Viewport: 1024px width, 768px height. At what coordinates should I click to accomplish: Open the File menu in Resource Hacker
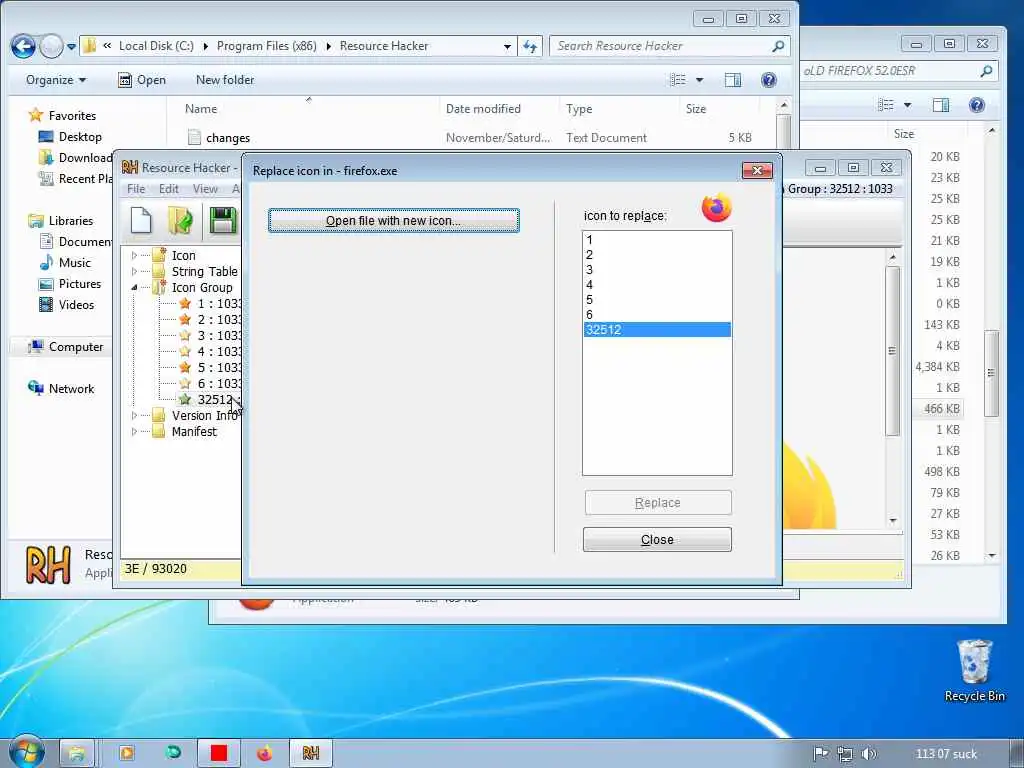pos(136,189)
